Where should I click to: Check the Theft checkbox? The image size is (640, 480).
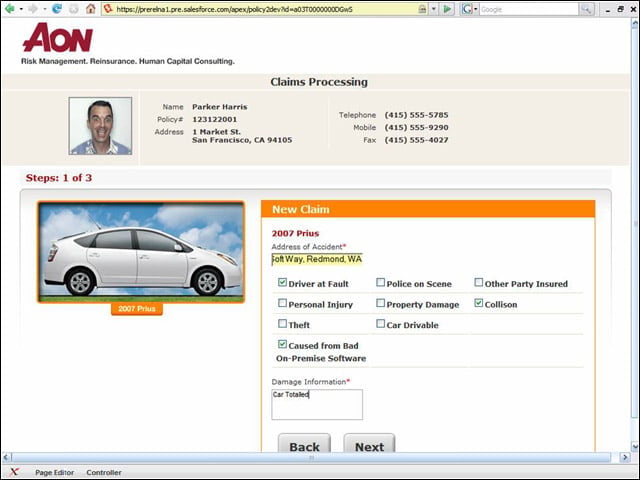tap(282, 323)
